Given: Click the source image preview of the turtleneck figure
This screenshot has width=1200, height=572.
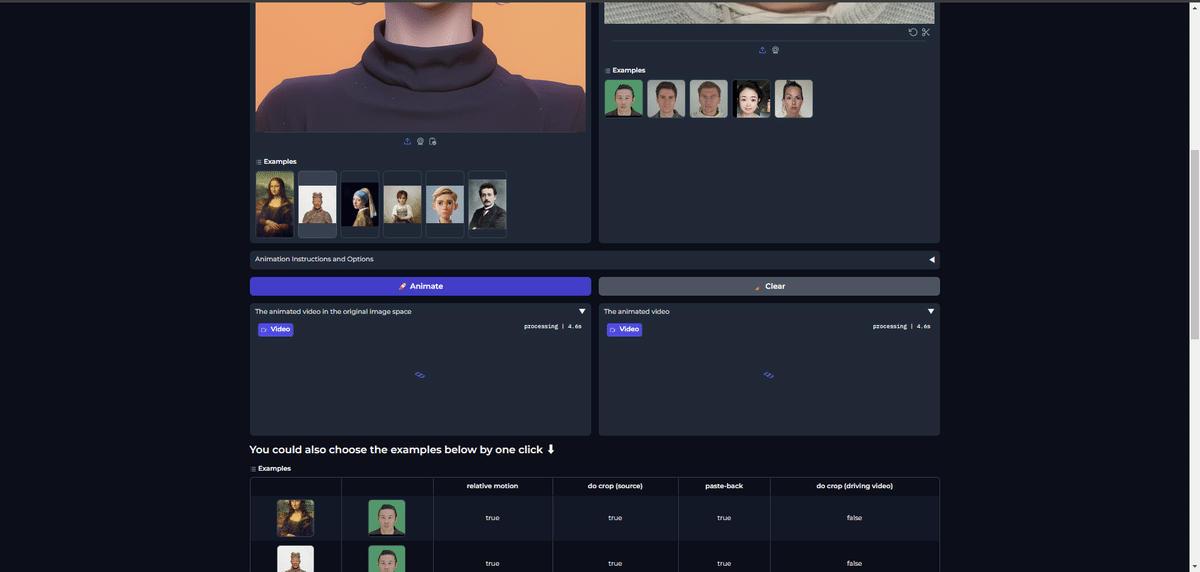Looking at the screenshot, I should [x=420, y=66].
